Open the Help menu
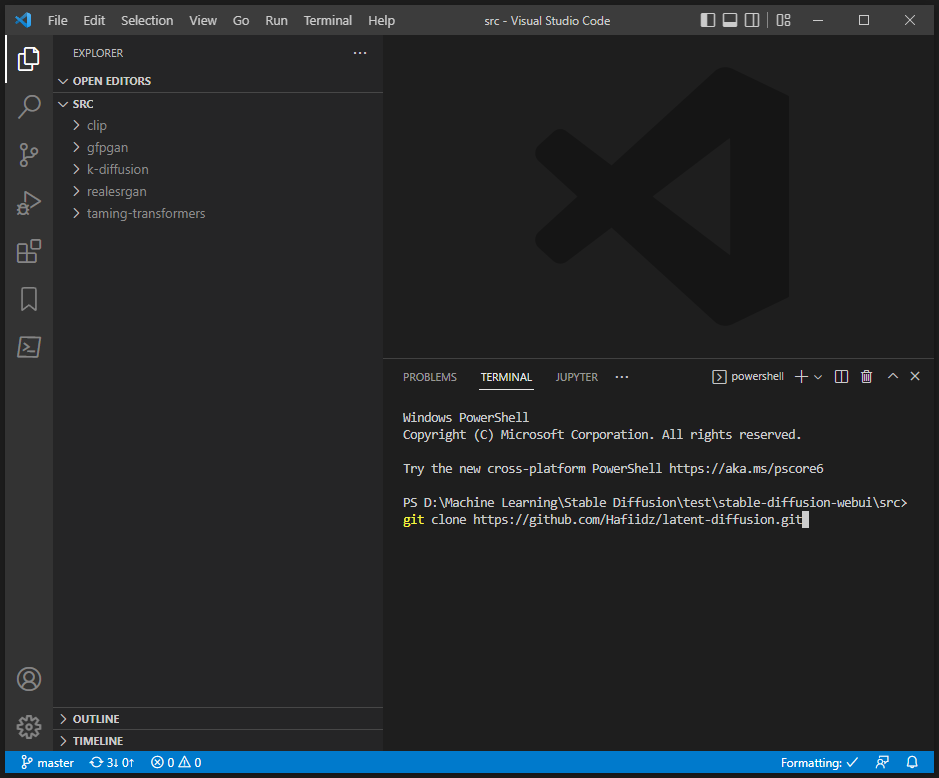Screen dimensions: 939x778 coord(381,20)
